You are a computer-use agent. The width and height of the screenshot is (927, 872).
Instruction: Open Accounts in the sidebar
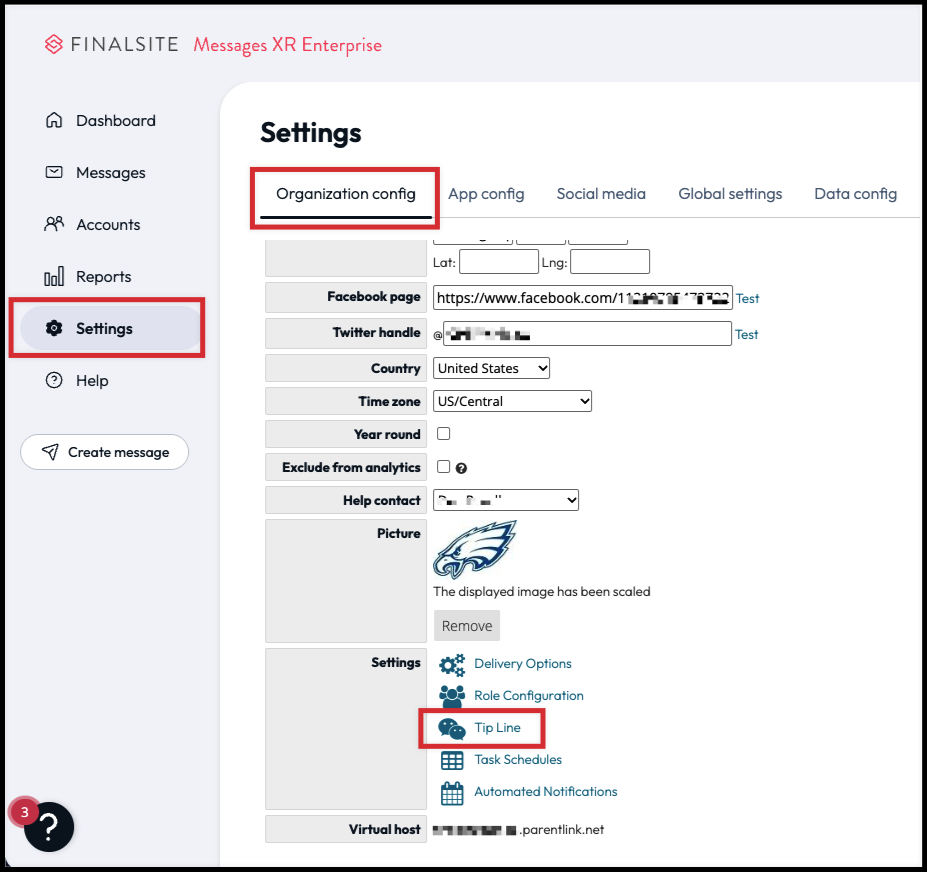108,225
